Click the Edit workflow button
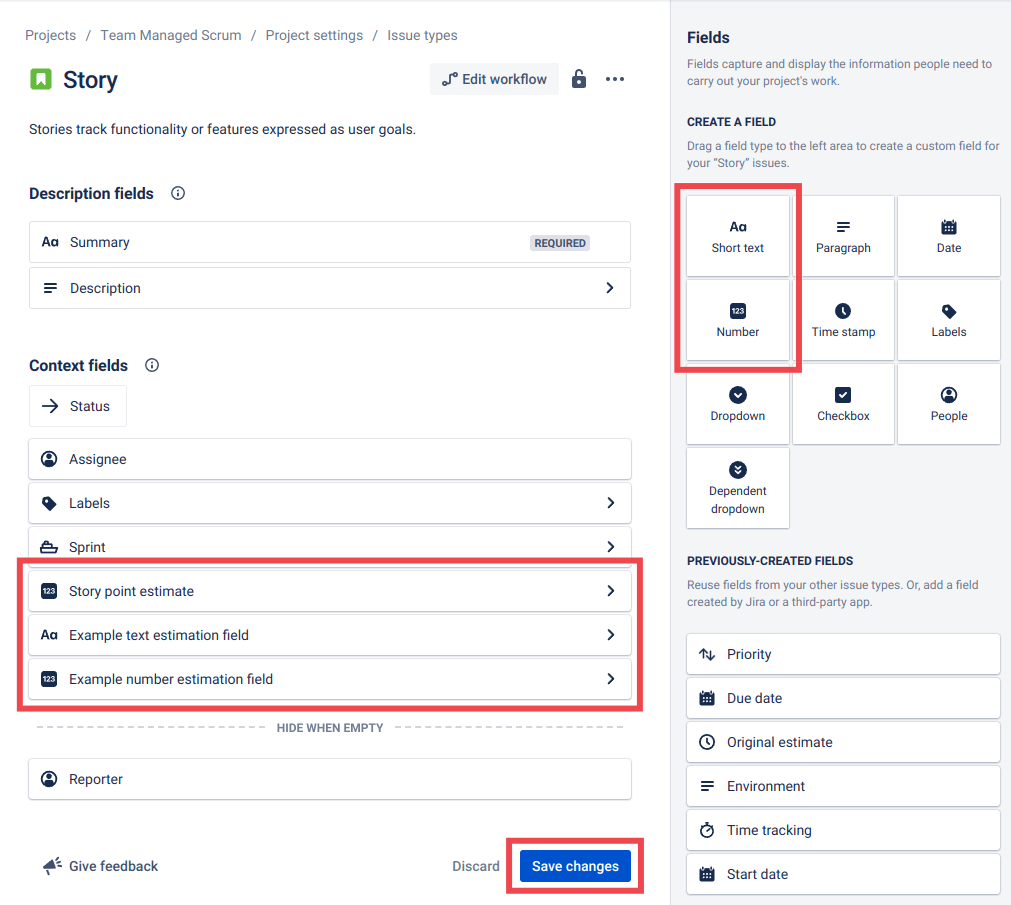Viewport: 1011px width, 905px height. pos(494,78)
